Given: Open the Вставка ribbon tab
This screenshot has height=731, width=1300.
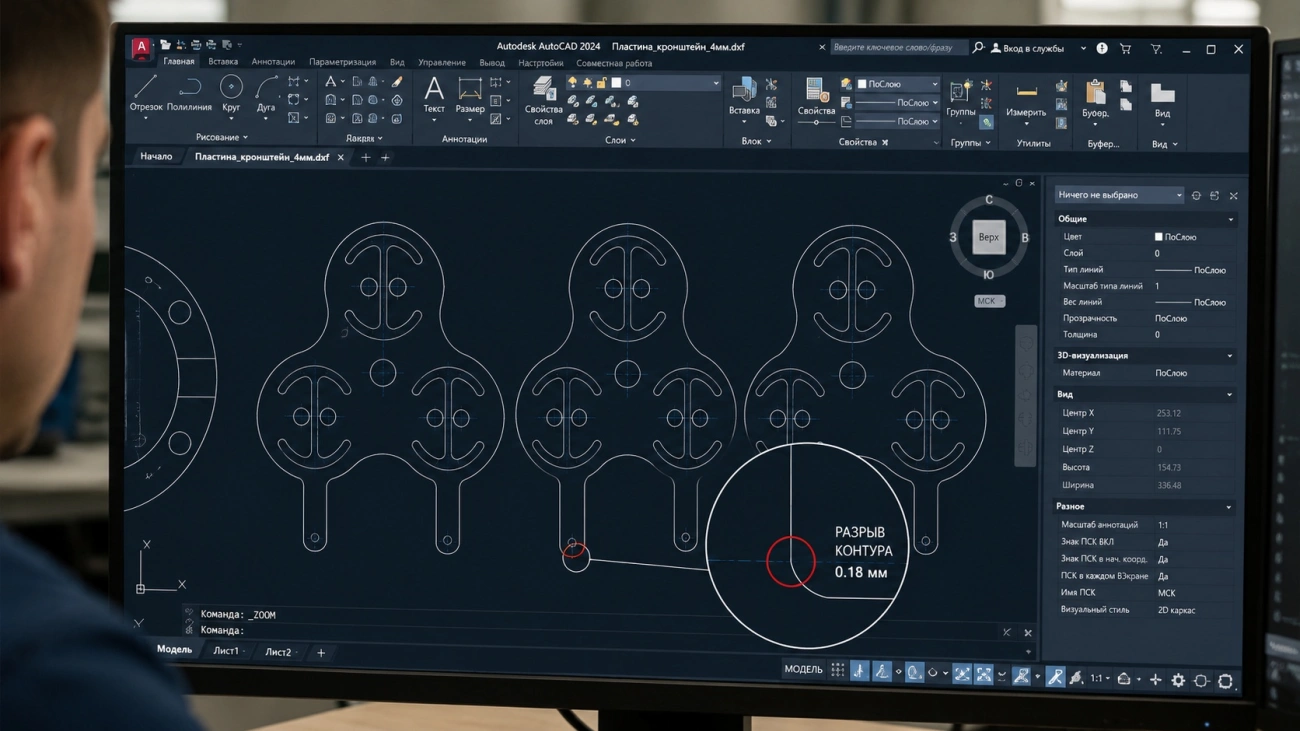Looking at the screenshot, I should tap(223, 62).
